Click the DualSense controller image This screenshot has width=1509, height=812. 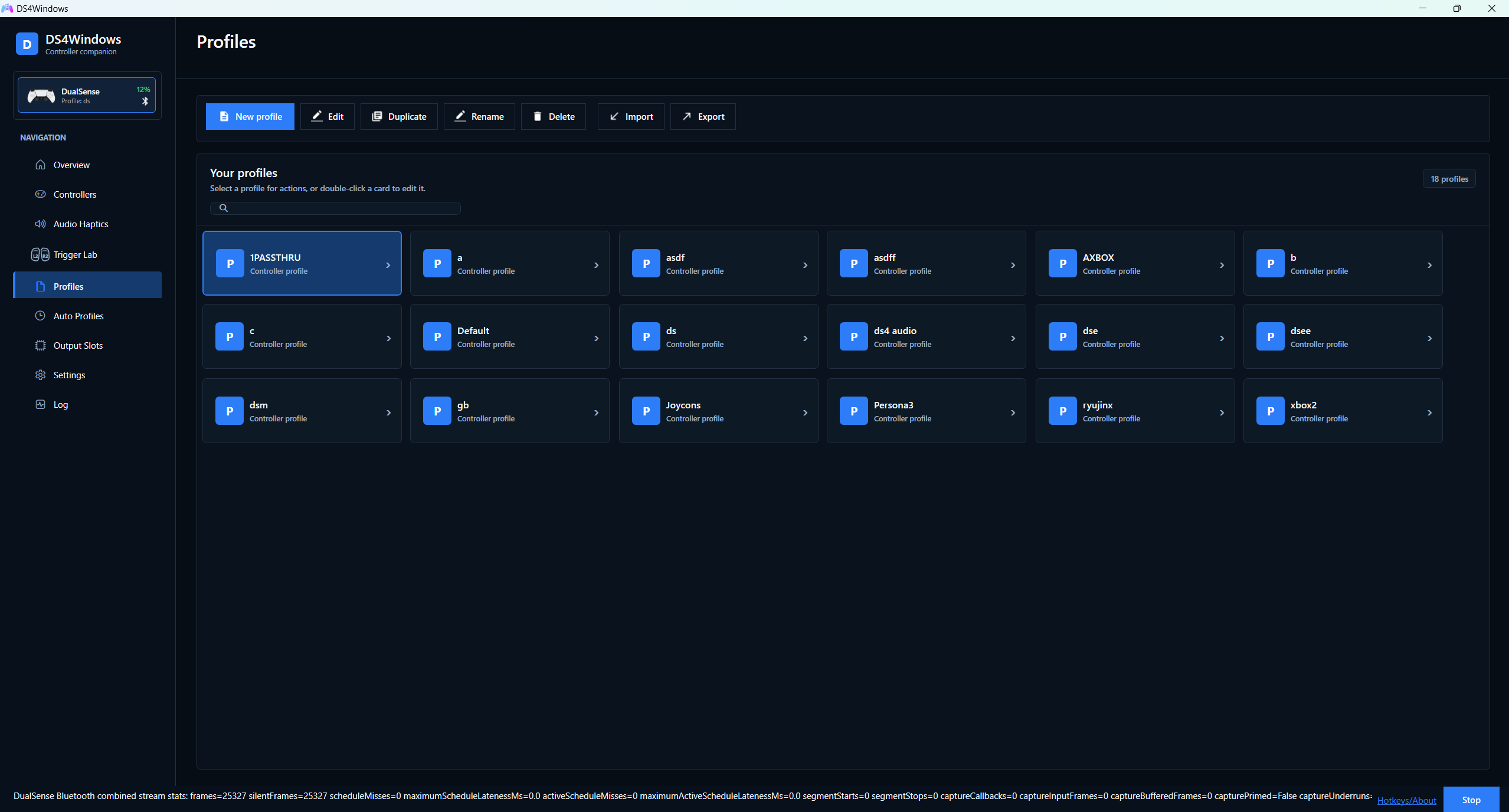click(x=41, y=95)
